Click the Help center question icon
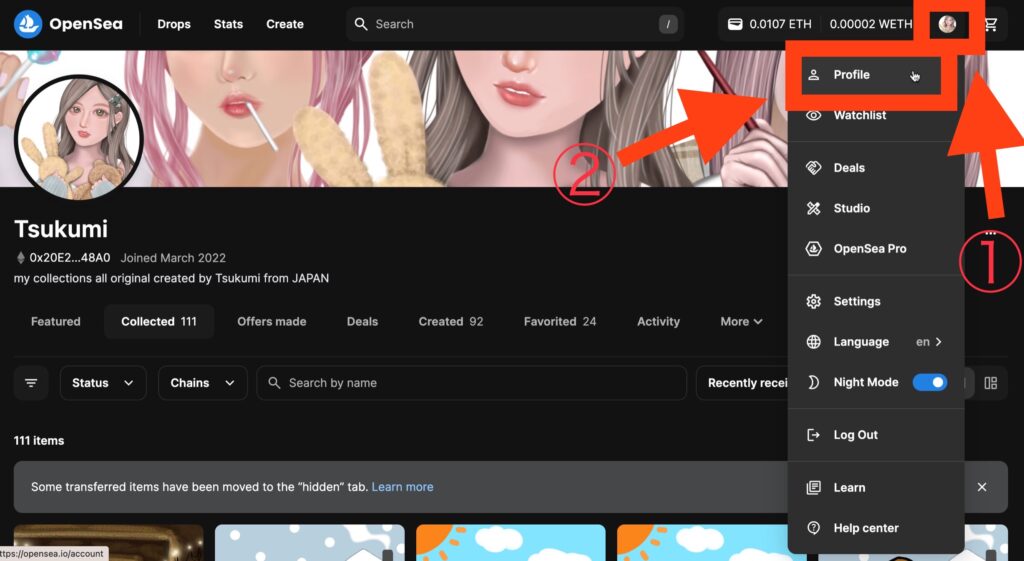 click(x=813, y=528)
